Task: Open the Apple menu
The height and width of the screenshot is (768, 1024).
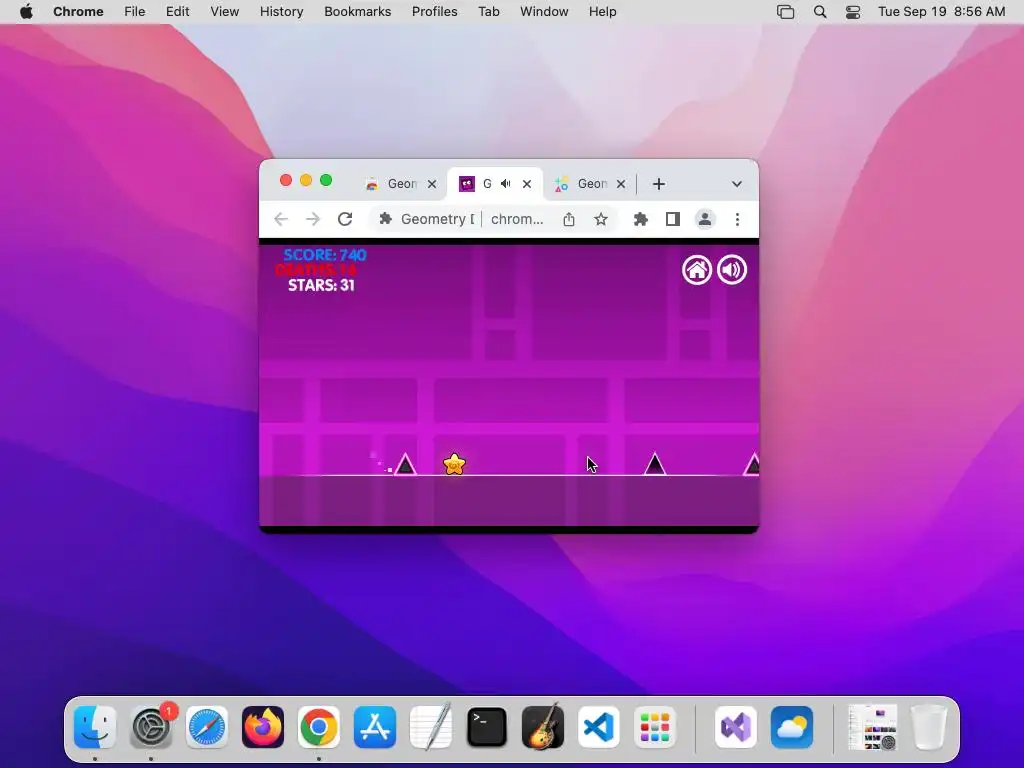Action: coord(26,12)
